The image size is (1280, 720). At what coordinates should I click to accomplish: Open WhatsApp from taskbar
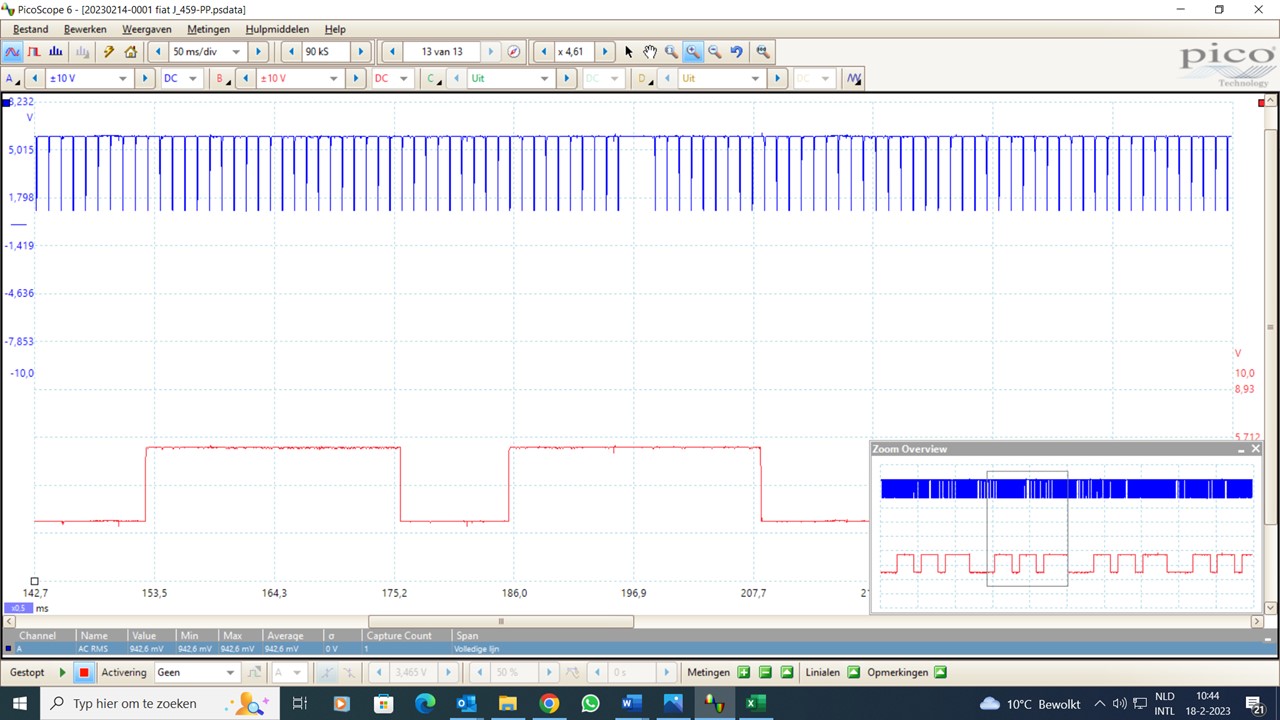[590, 704]
